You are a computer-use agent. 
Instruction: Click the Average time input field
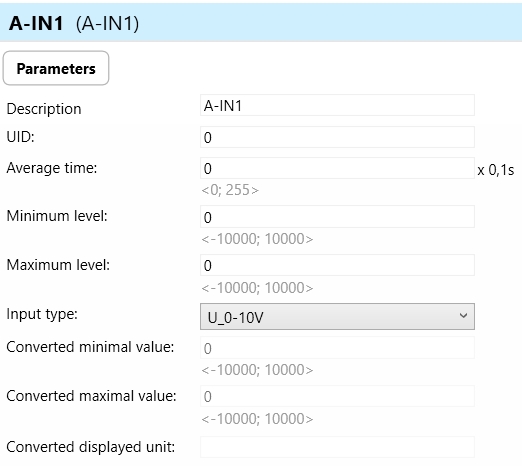tap(337, 168)
